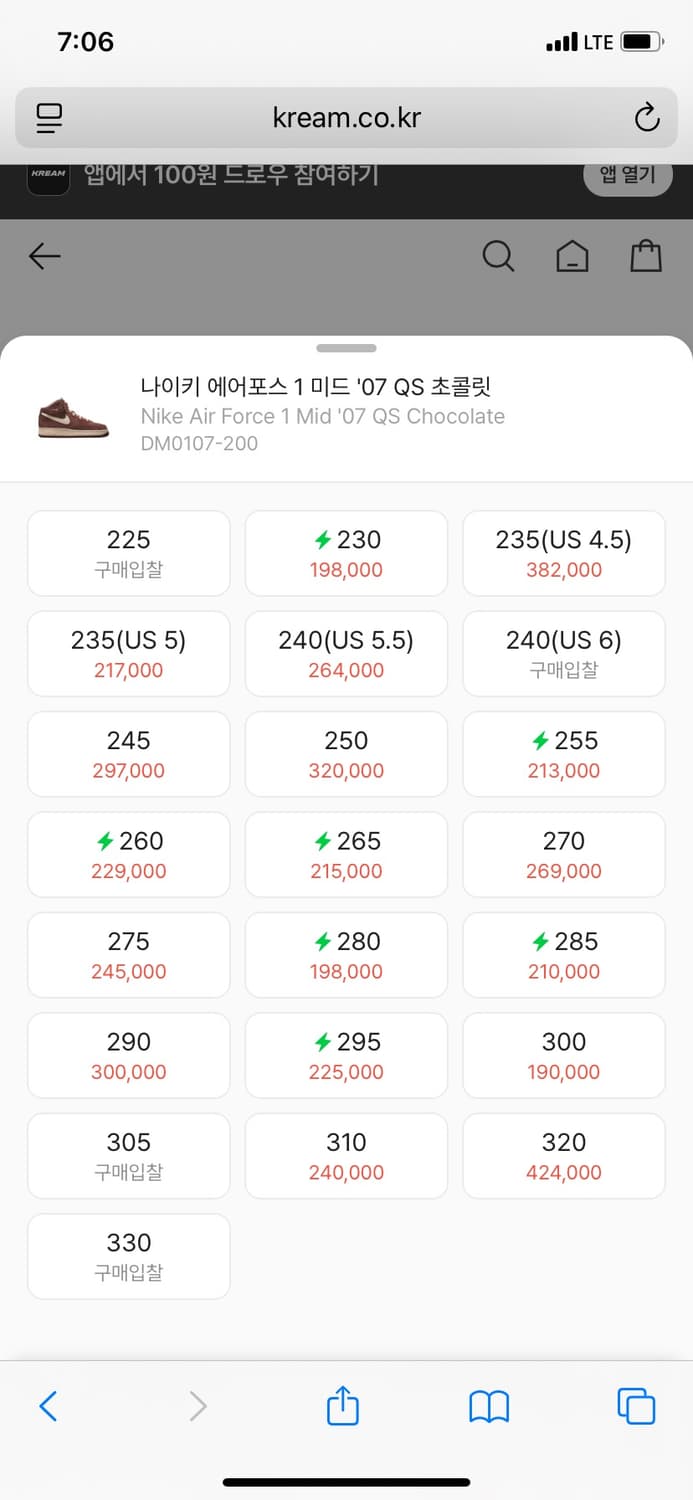Choose size 225 구매입찰 option
Screen dimensions: 693x1500
(x=129, y=553)
